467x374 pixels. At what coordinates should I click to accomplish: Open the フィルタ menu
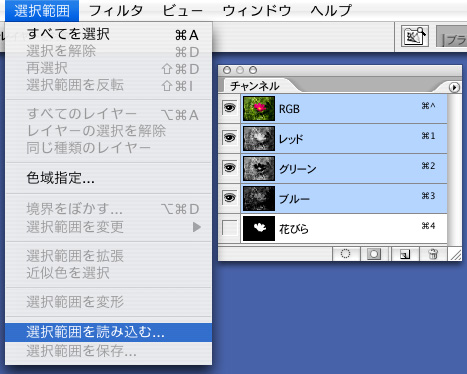tap(116, 11)
